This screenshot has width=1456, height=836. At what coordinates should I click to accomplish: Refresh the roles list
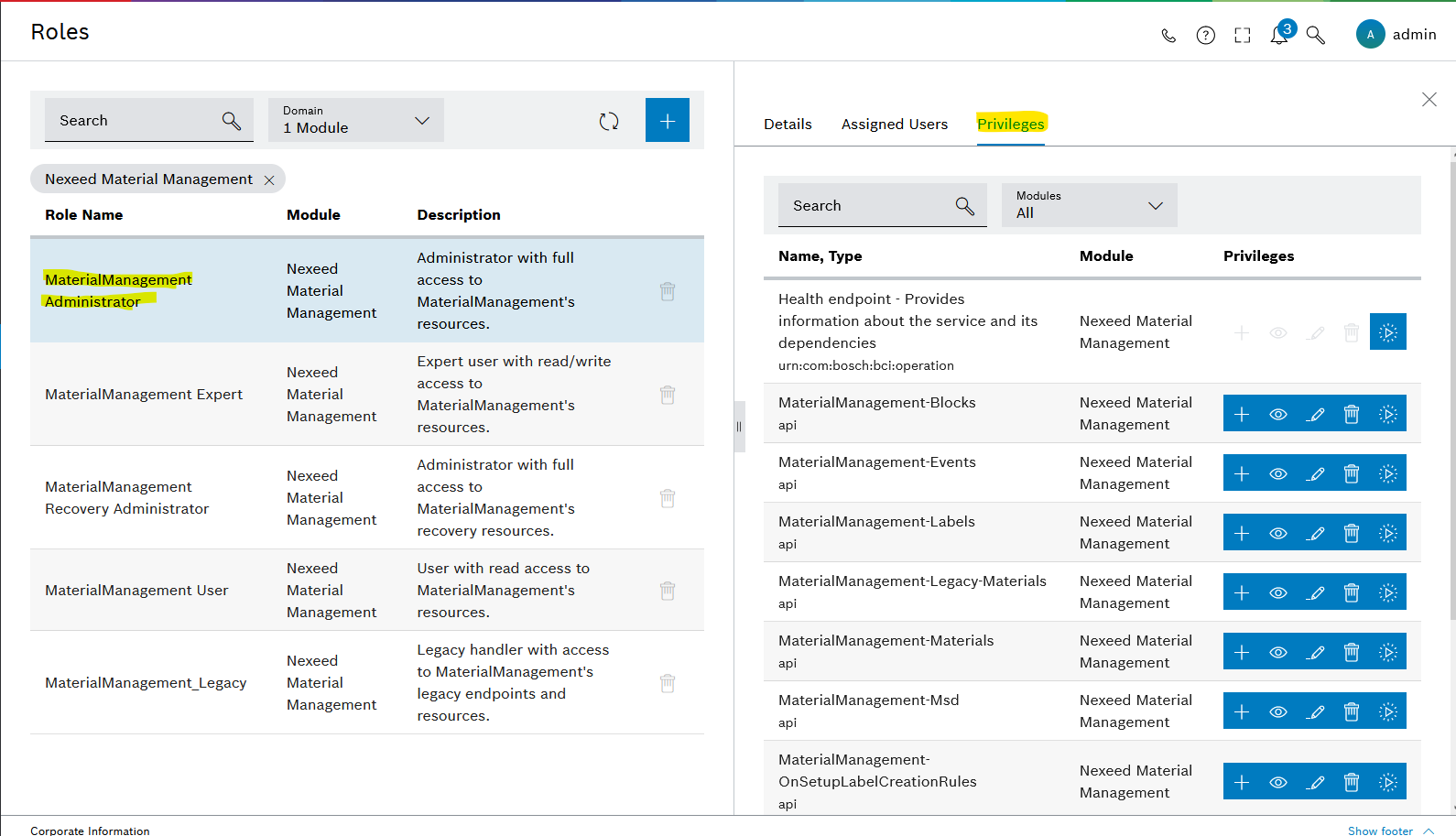coord(609,121)
